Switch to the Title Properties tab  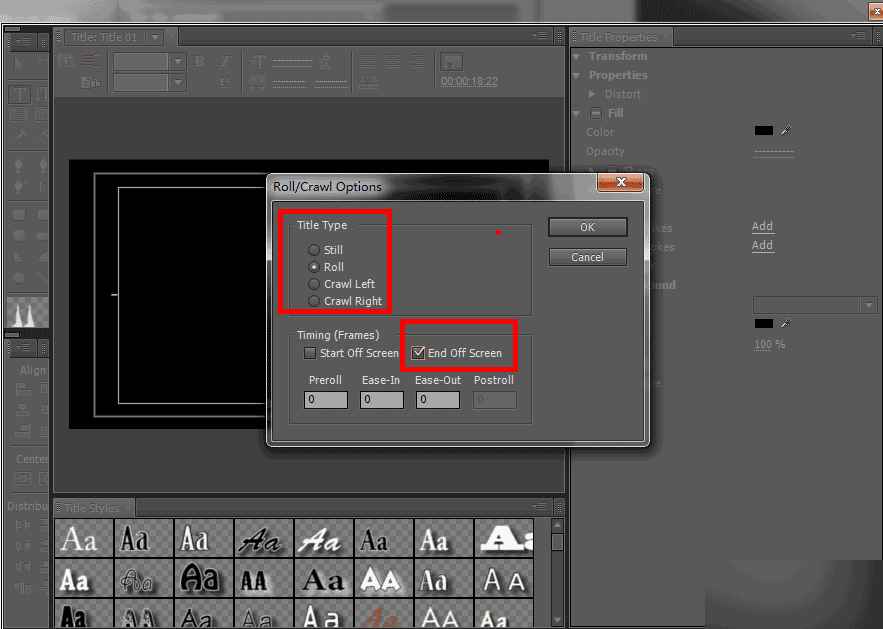619,37
